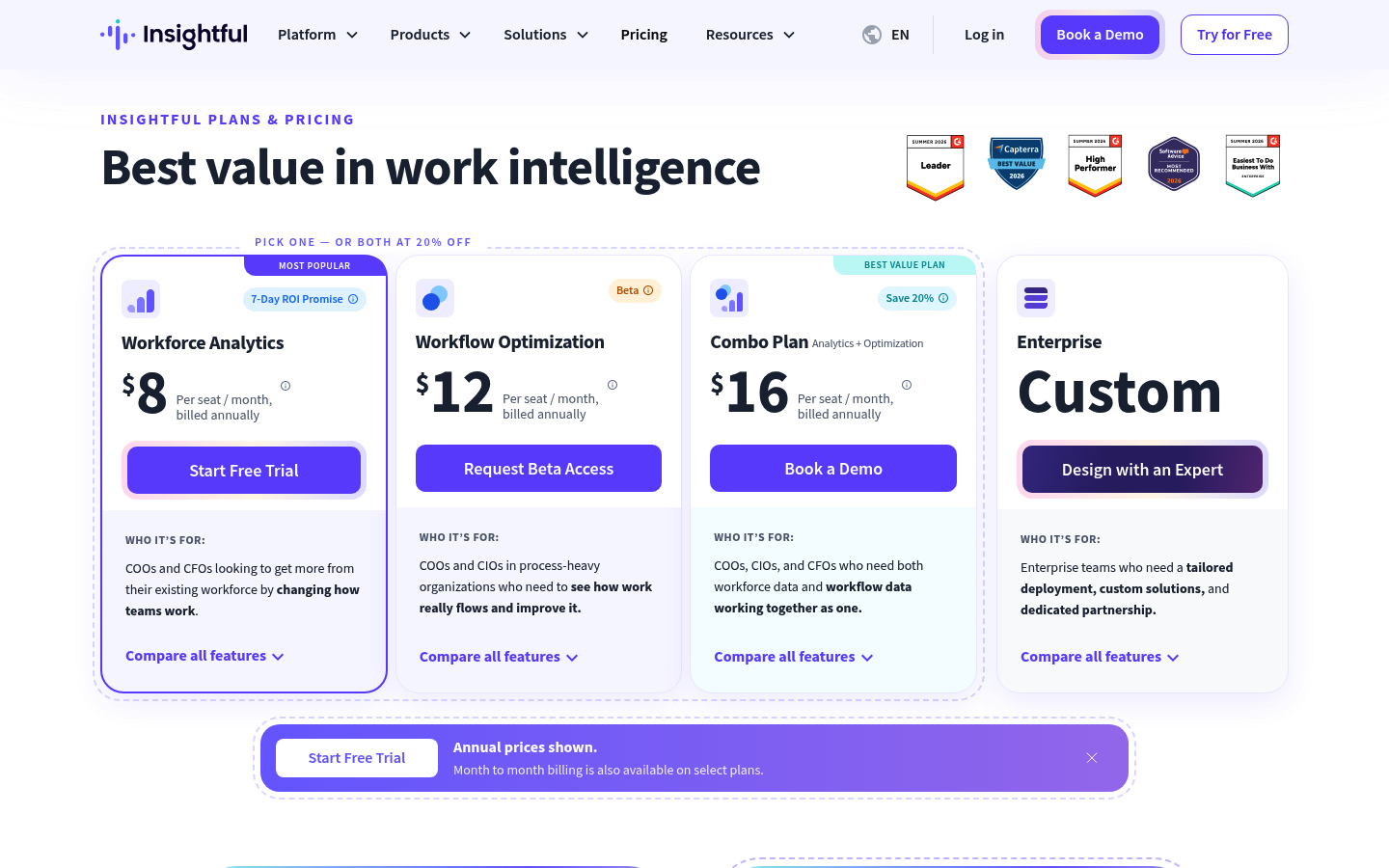This screenshot has height=868, width=1389.
Task: Click Book a Demo in Combo Plan
Action: [x=833, y=469]
